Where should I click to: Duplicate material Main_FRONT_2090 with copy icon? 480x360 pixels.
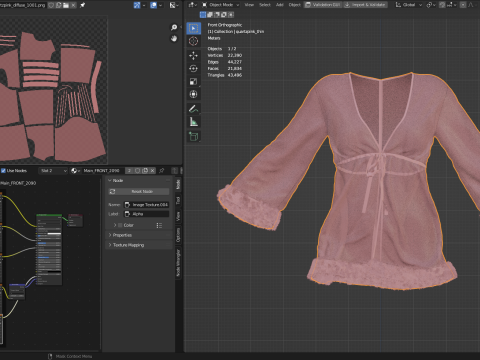pyautogui.click(x=145, y=171)
